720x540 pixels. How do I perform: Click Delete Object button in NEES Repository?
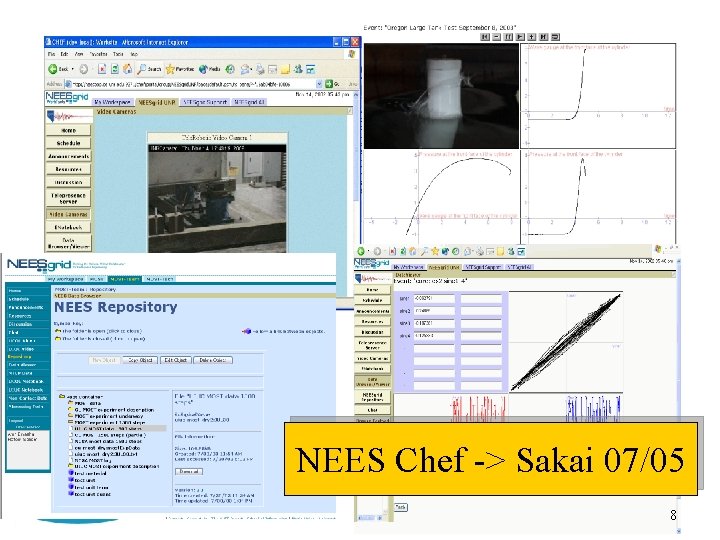213,360
